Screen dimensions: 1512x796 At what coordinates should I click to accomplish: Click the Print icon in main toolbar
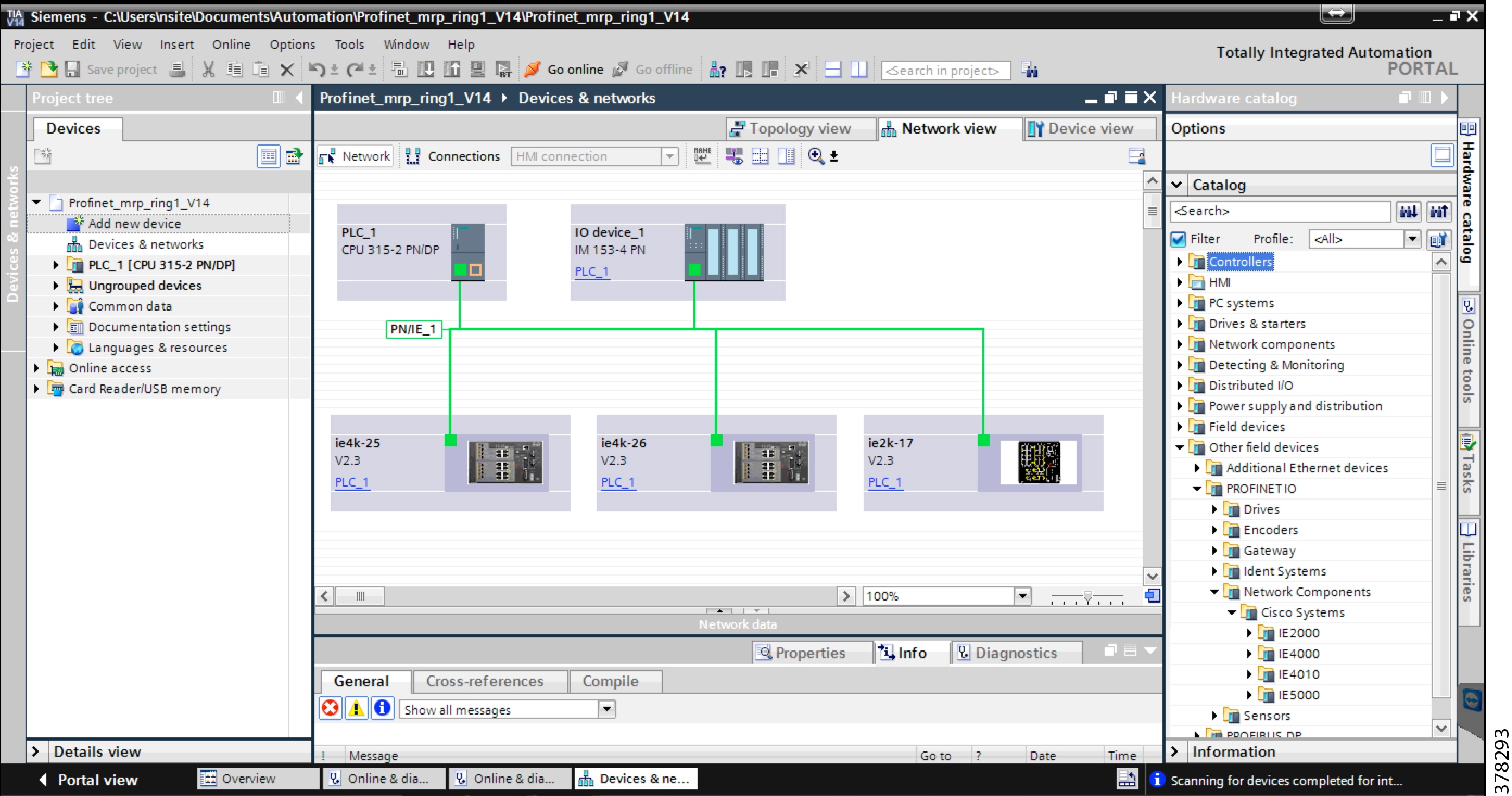pyautogui.click(x=176, y=70)
